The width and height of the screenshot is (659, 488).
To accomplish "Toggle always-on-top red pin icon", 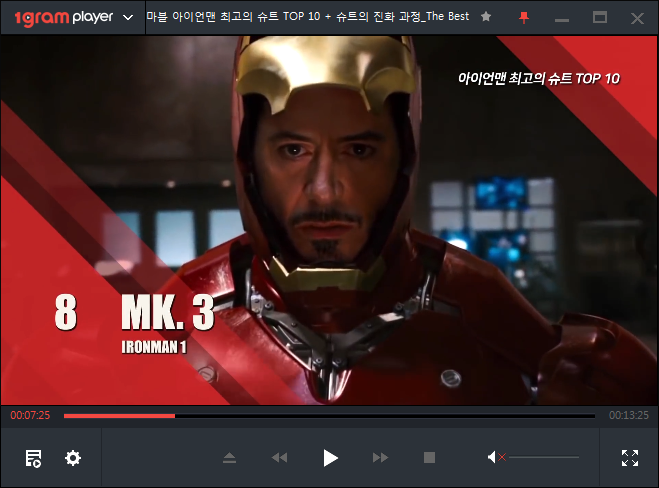I will [524, 18].
